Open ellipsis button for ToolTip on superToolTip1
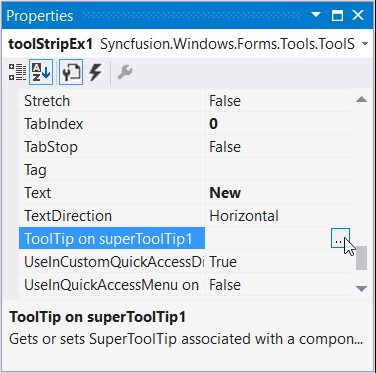376x373 pixels. click(x=340, y=238)
